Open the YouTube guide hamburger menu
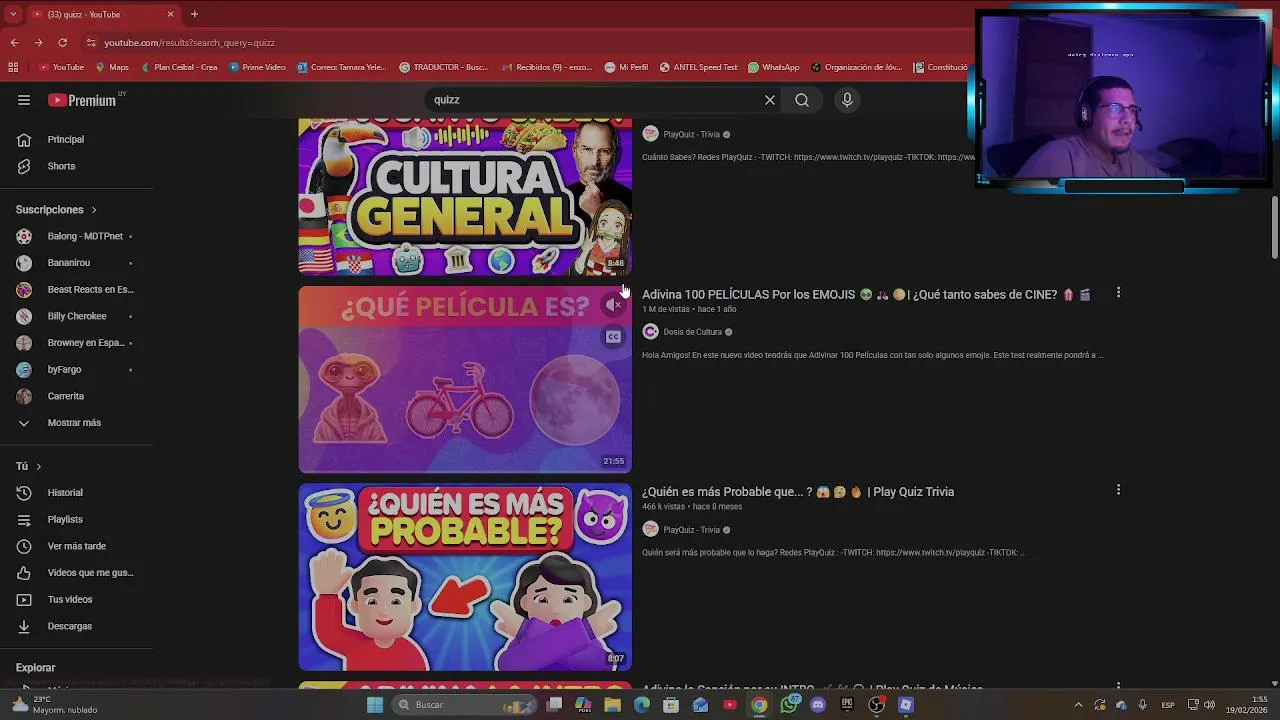 24,100
